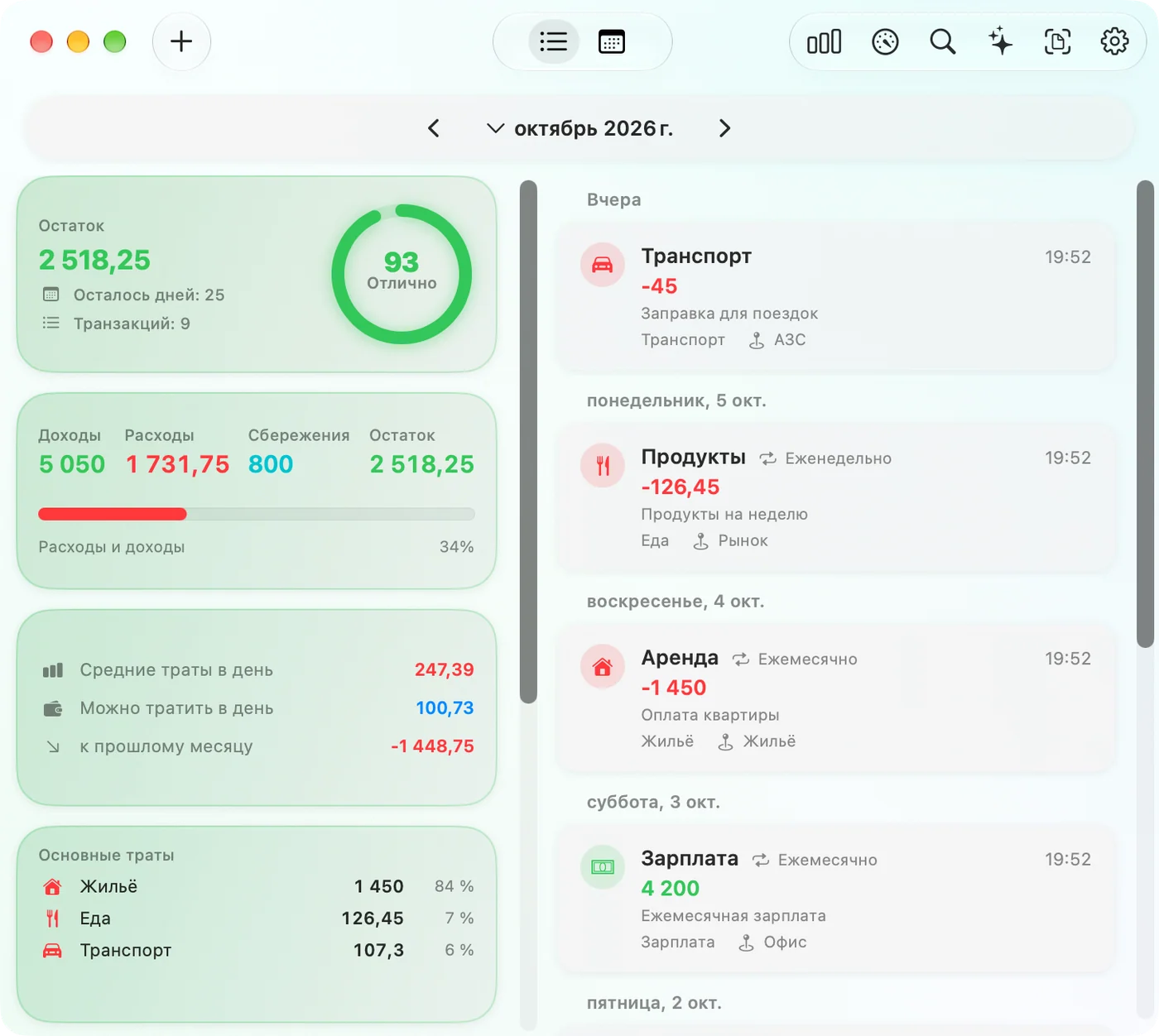Image resolution: width=1159 pixels, height=1036 pixels.
Task: Open the sparkle AI assistant icon
Action: (1000, 41)
